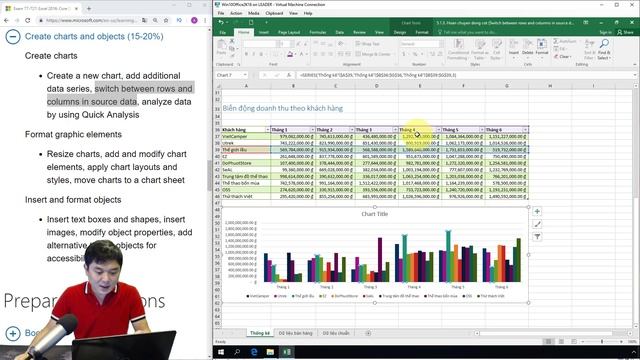
Task: Open Đồ tiêu bán hàng sheet tab
Action: tap(295, 333)
